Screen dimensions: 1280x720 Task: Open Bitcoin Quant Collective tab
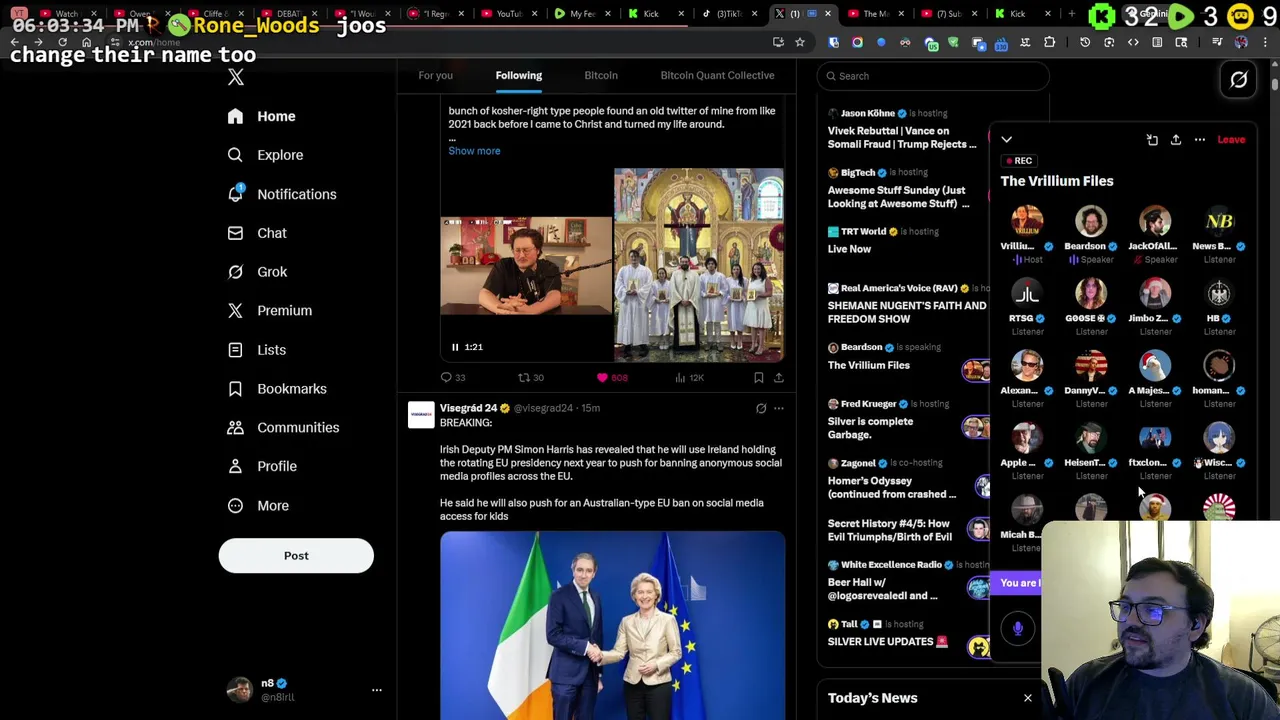(717, 75)
